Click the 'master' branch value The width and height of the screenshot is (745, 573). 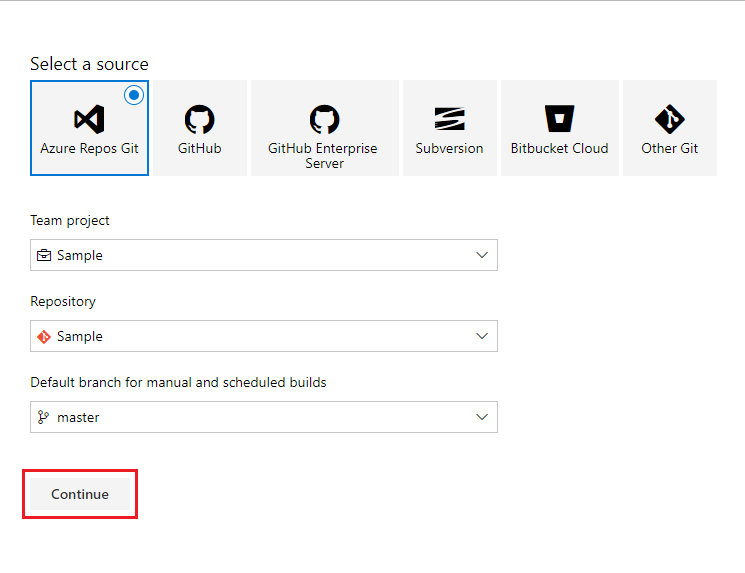pyautogui.click(x=78, y=418)
